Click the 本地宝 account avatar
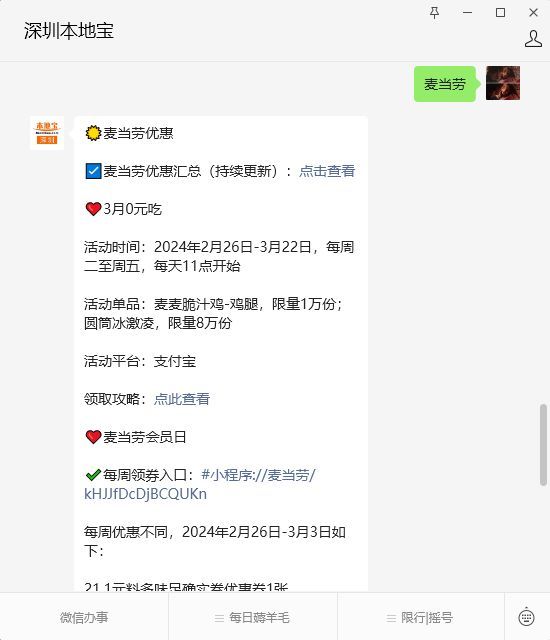 pyautogui.click(x=47, y=133)
